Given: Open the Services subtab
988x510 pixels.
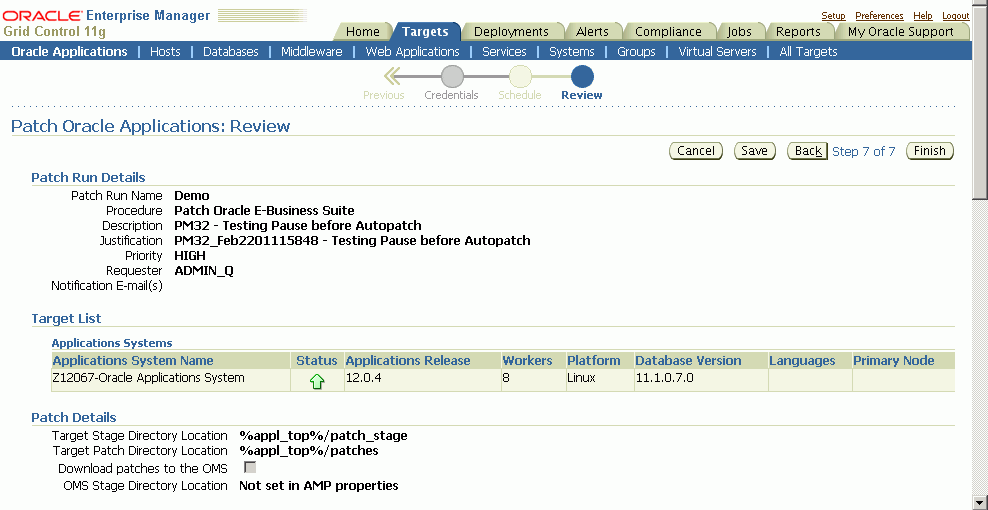Looking at the screenshot, I should 504,52.
